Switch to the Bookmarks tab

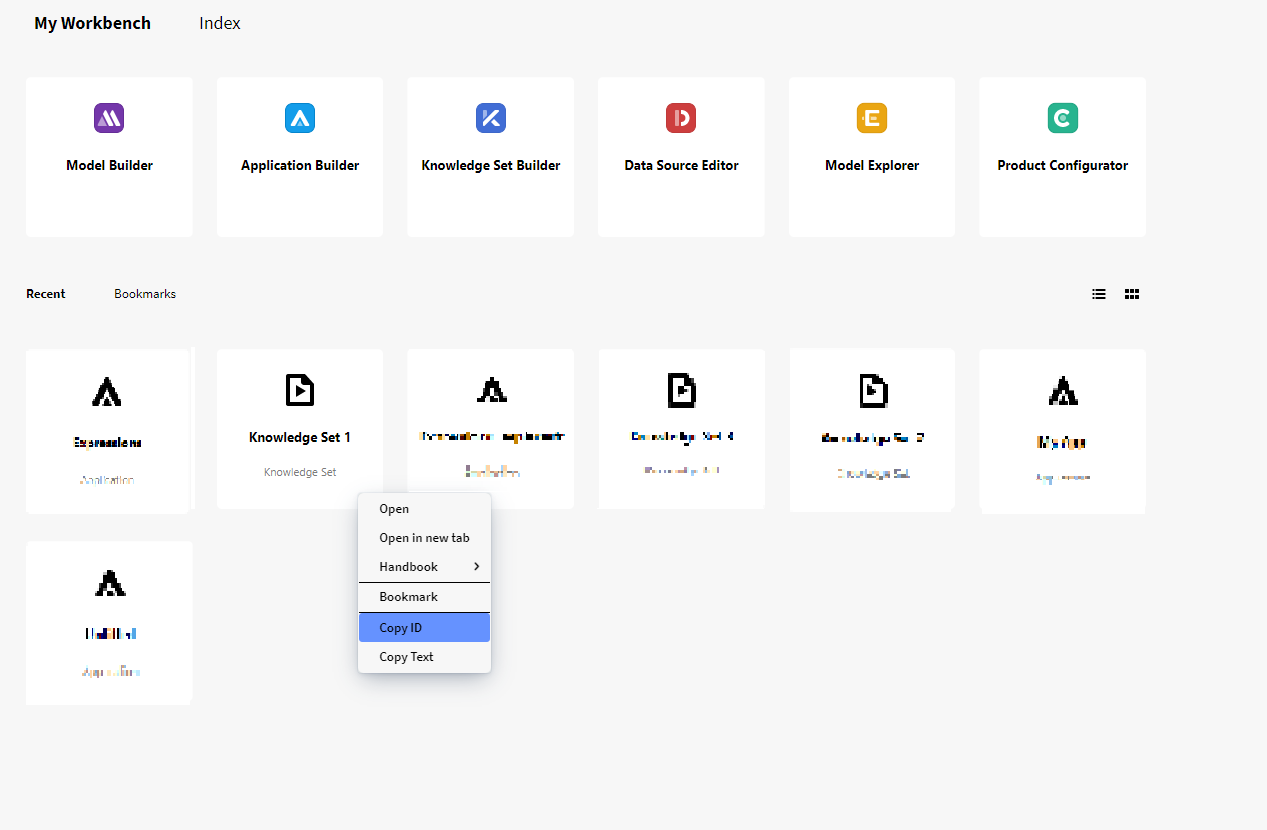pyautogui.click(x=145, y=294)
